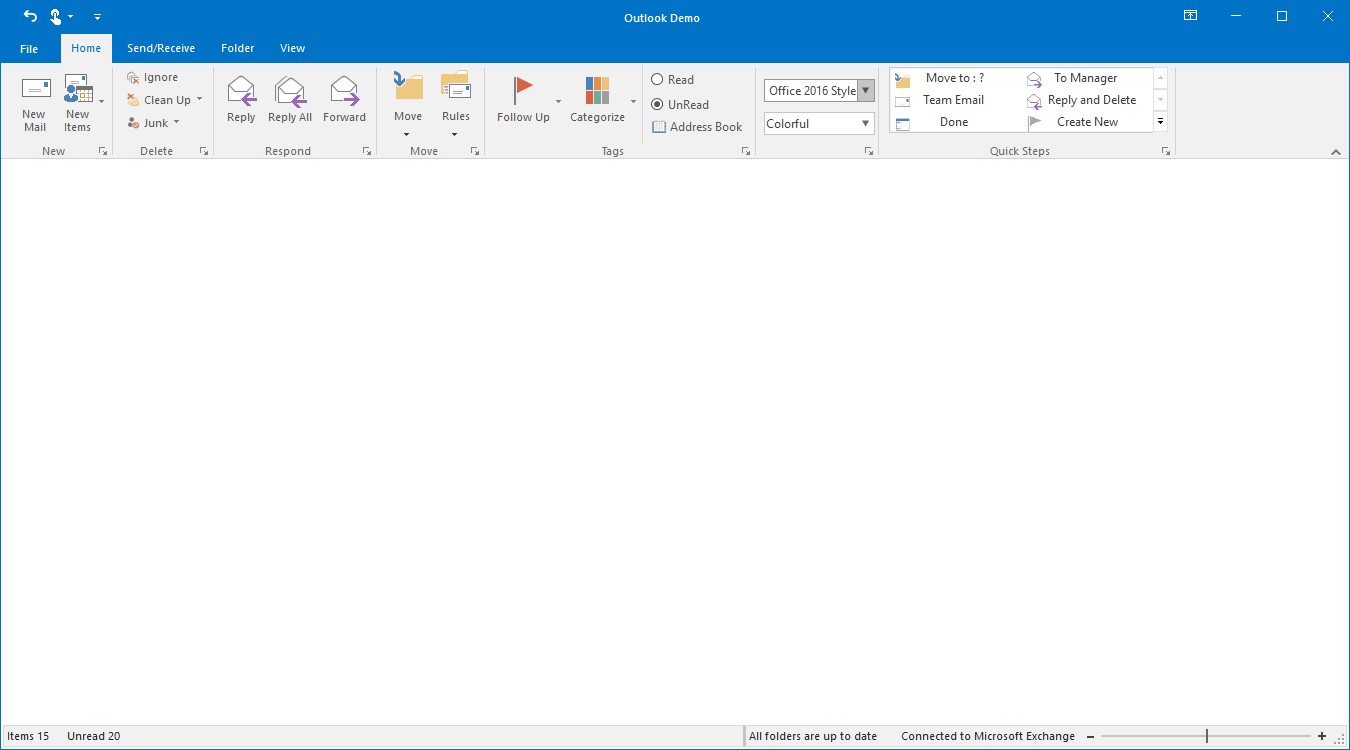This screenshot has width=1350, height=750.
Task: Customize Quick Access Toolbar dropdown
Action: click(97, 17)
